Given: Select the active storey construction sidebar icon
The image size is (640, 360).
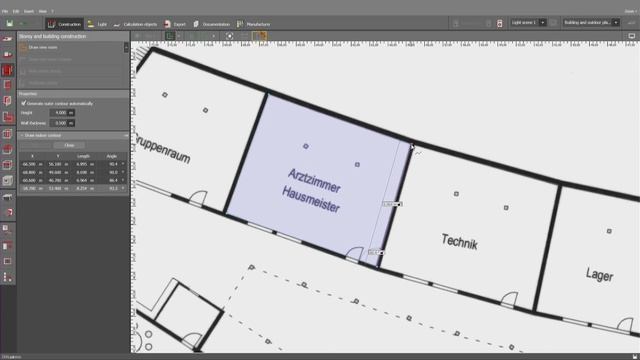Looking at the screenshot, I should [7, 70].
